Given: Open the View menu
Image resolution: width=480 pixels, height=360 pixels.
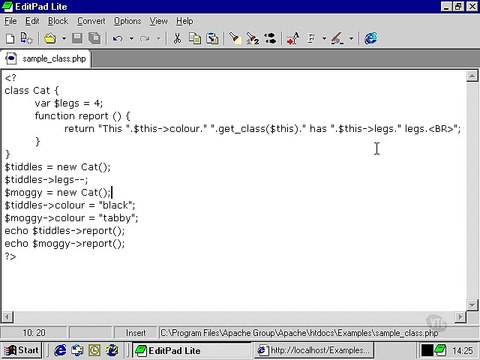Looking at the screenshot, I should [158, 21].
